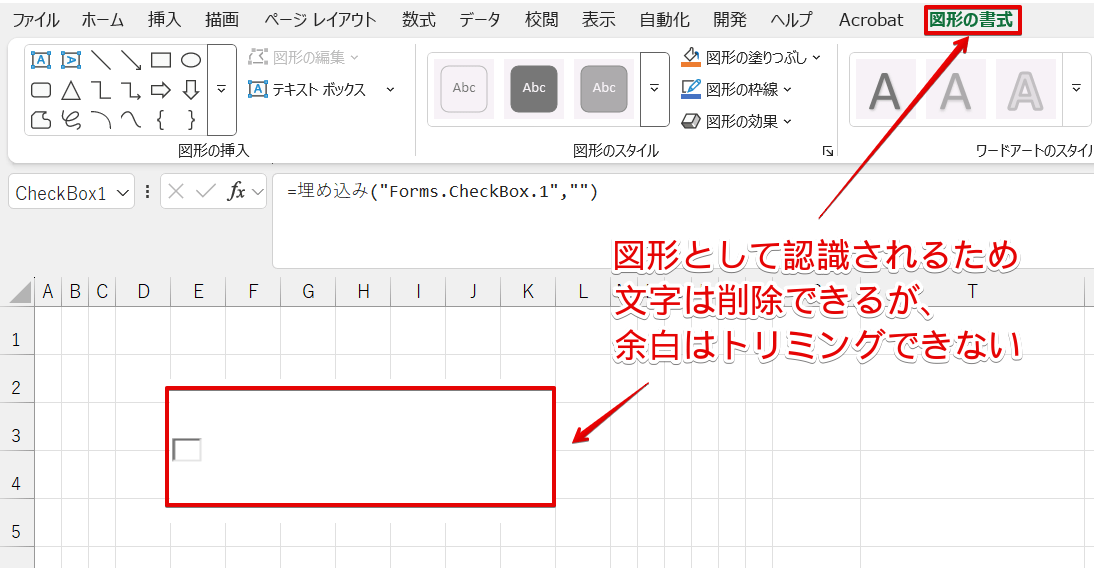Pick the down block arrow shape
Image resolution: width=1094 pixels, height=568 pixels.
191,90
